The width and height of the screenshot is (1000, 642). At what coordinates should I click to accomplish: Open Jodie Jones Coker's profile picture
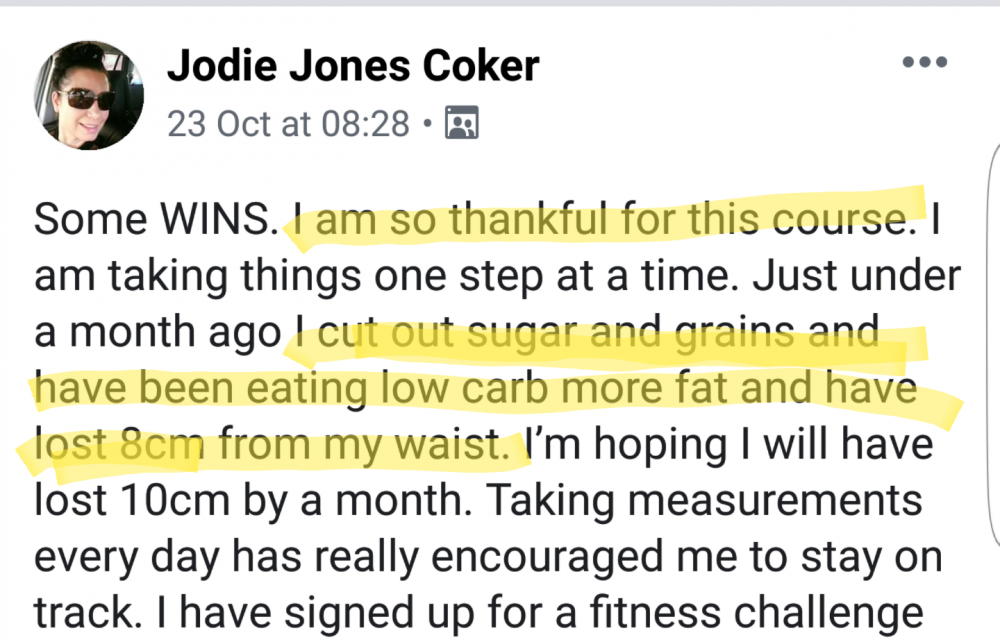pyautogui.click(x=89, y=96)
